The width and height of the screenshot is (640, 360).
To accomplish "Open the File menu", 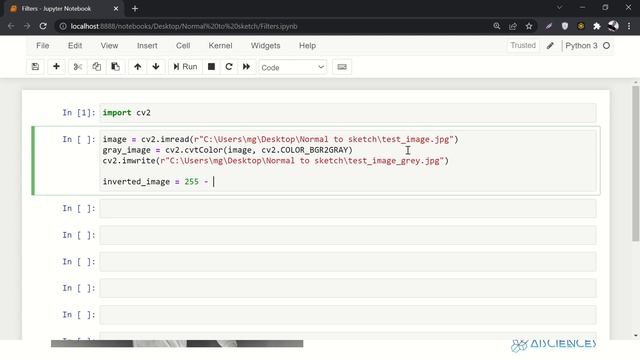I will (x=42, y=46).
